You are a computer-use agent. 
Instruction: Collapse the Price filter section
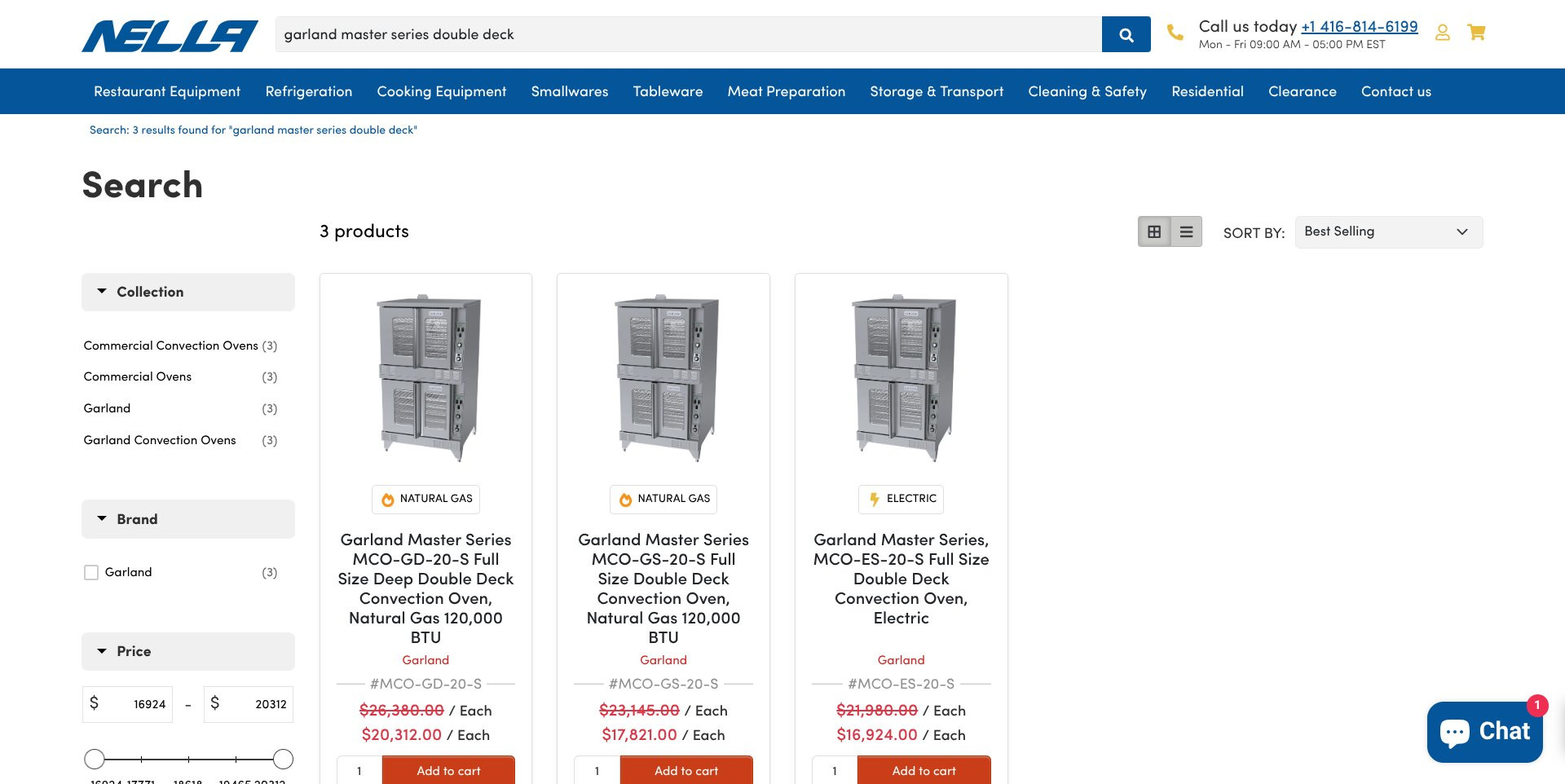click(187, 651)
